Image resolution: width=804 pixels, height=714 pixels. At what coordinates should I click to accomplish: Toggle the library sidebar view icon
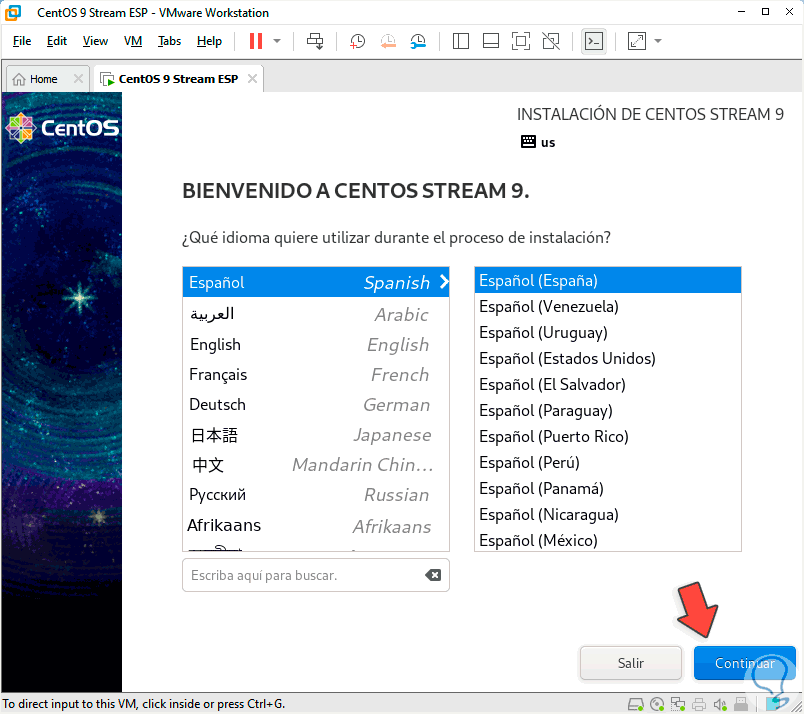coord(460,41)
